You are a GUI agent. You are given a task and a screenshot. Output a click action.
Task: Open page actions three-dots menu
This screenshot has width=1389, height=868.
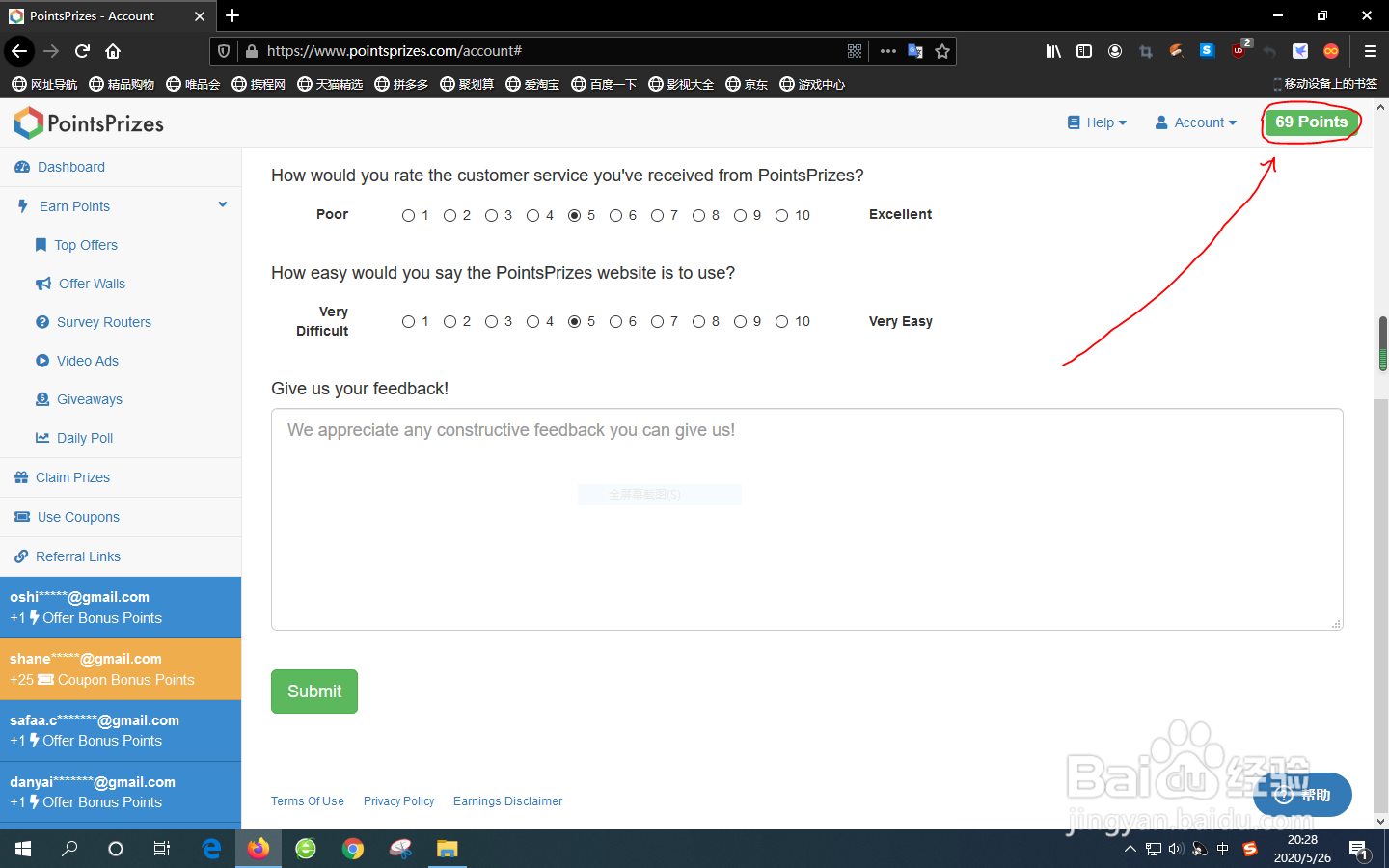[888, 51]
